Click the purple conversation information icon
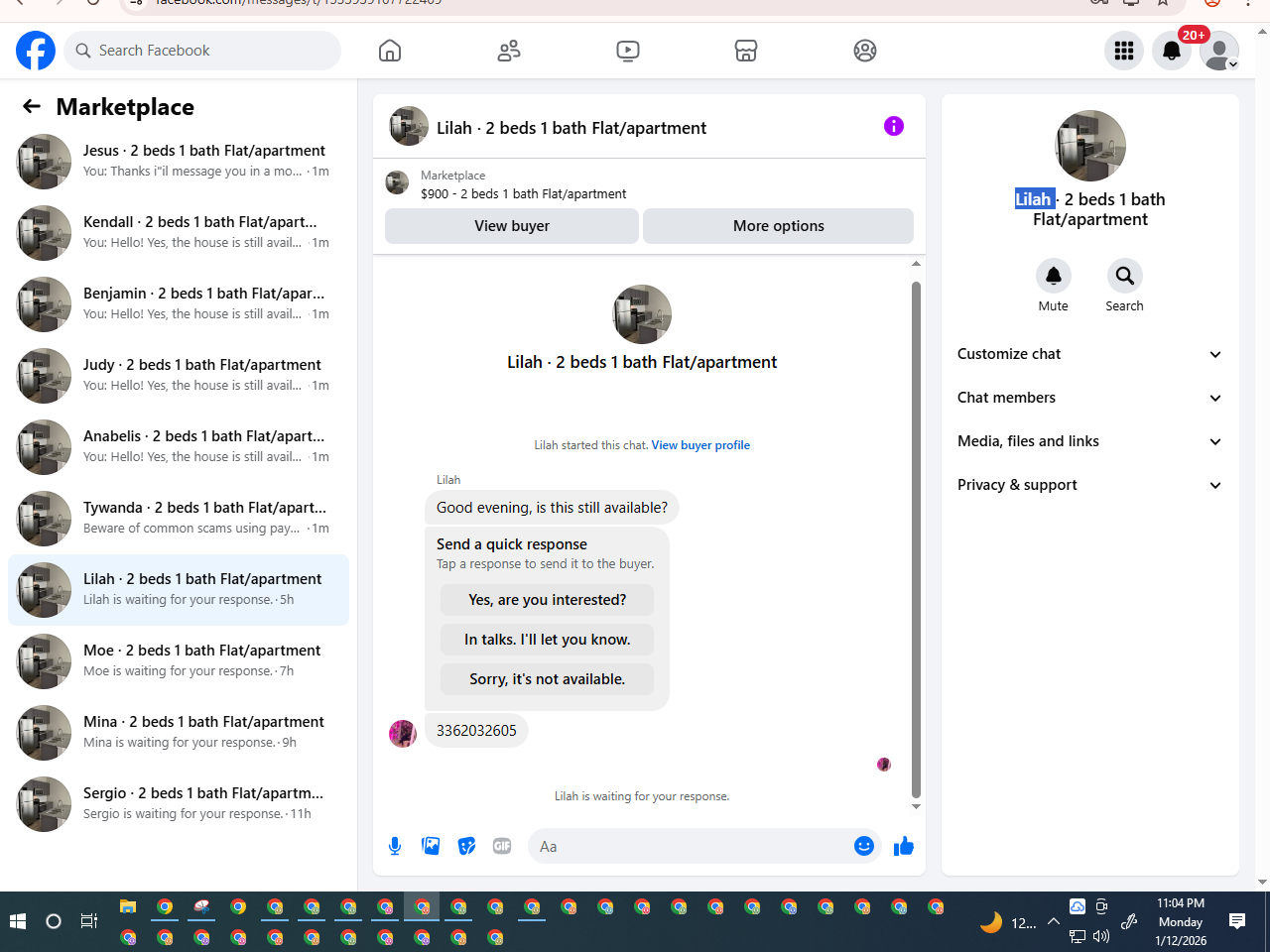This screenshot has height=952, width=1270. pos(894,126)
